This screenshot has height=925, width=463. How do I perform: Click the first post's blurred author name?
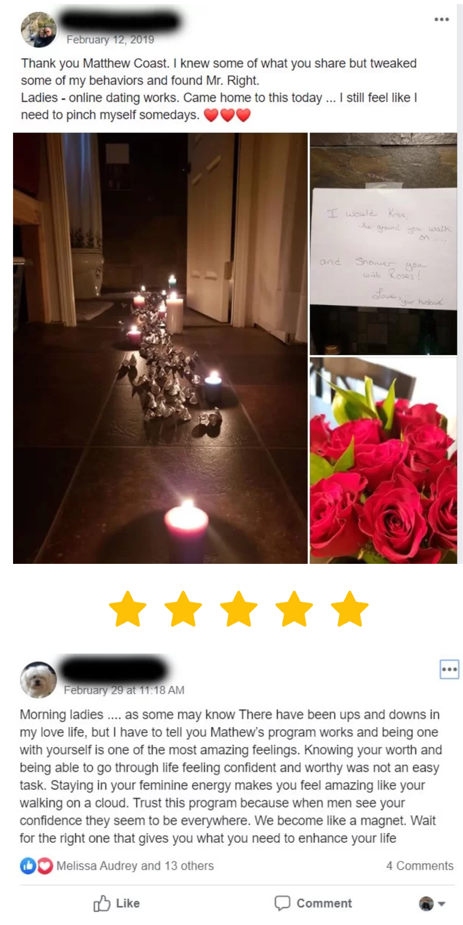coord(120,22)
